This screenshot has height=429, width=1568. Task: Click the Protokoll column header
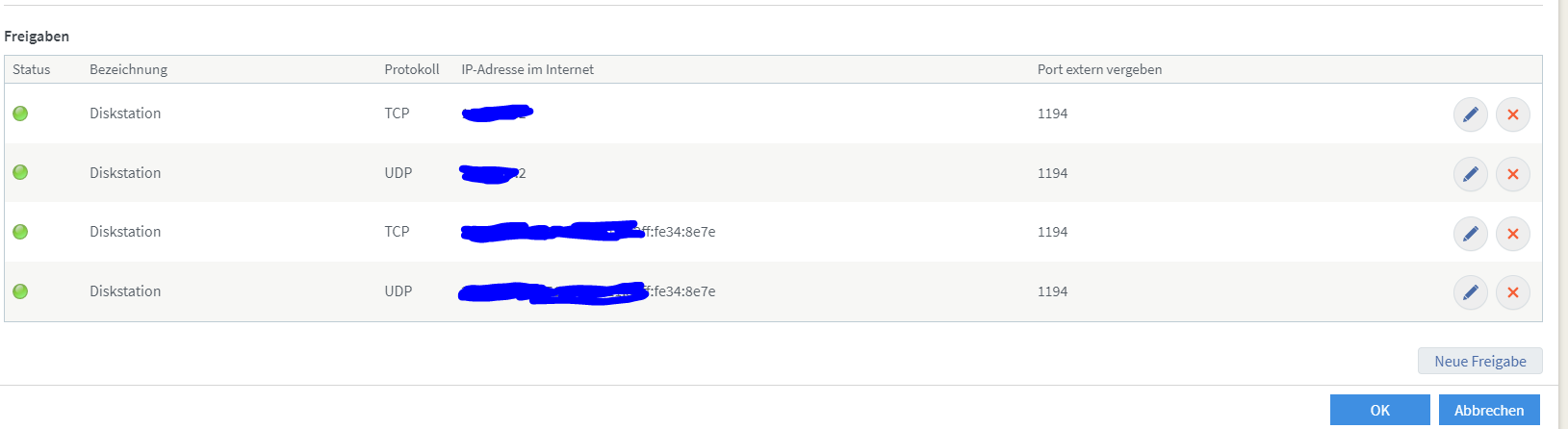[411, 69]
